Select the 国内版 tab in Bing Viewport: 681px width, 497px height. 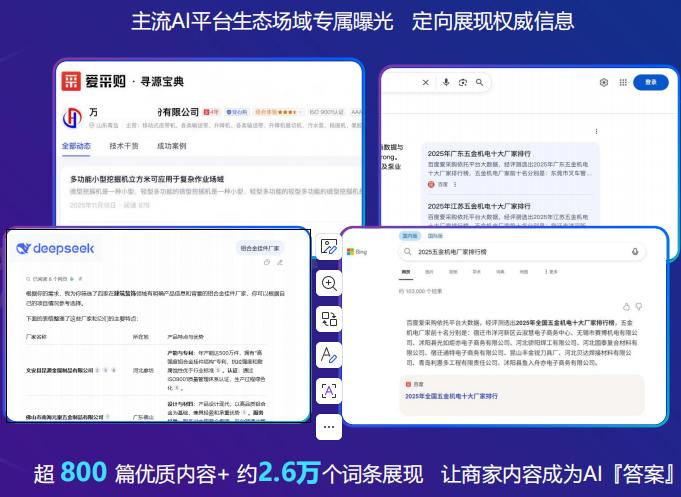tap(410, 236)
